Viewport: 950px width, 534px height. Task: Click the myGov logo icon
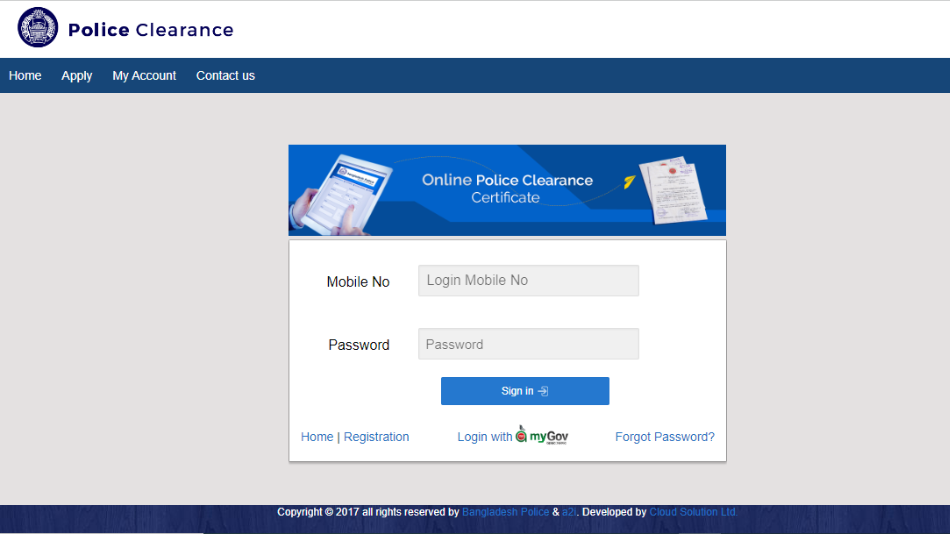(x=542, y=435)
